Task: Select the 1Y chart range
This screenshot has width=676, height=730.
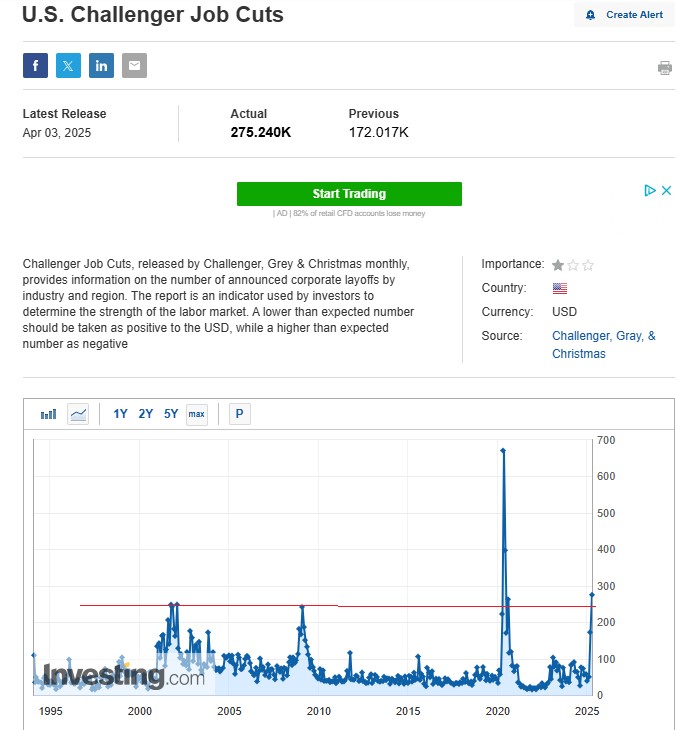Action: point(120,414)
